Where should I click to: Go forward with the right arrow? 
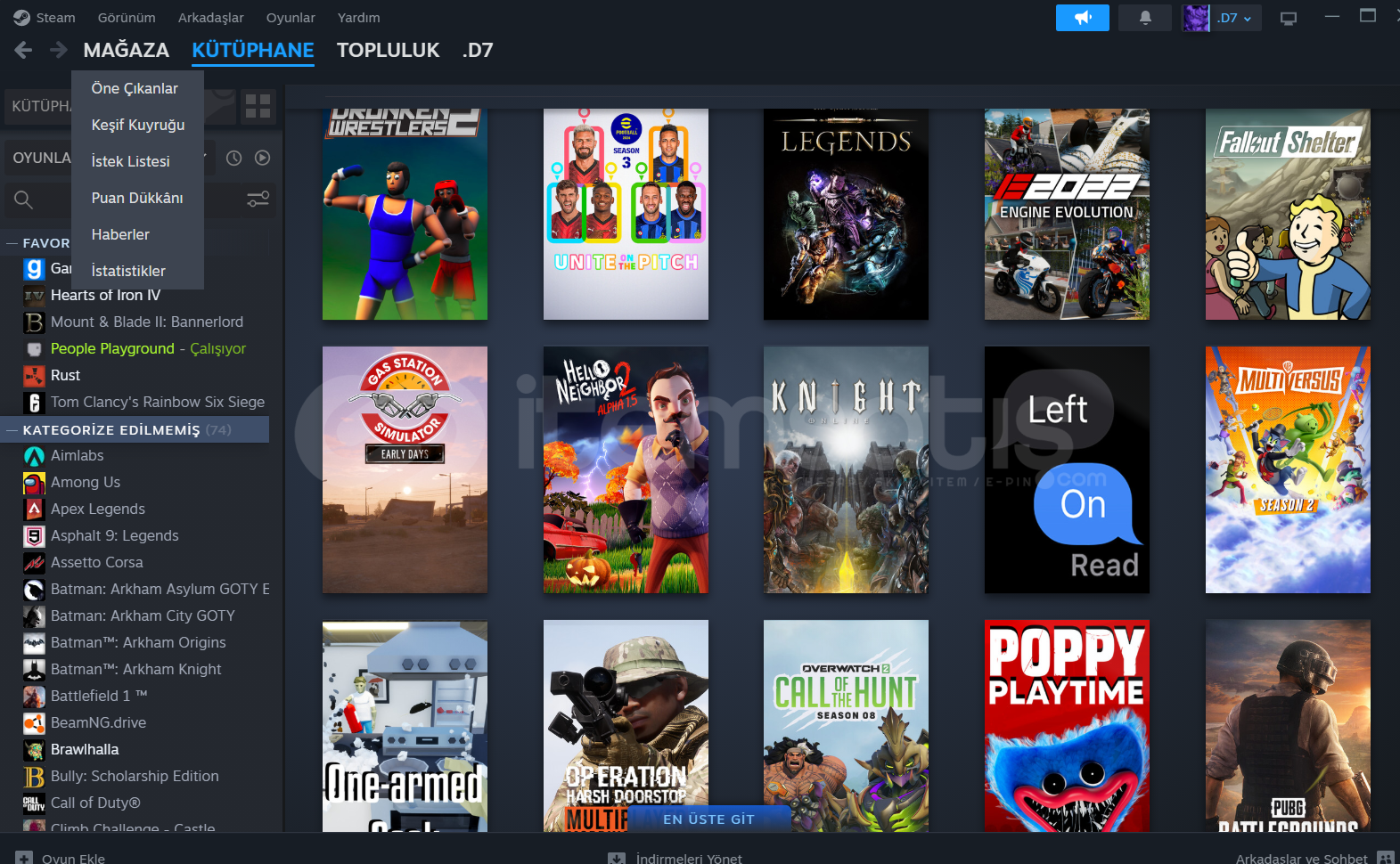coord(59,50)
